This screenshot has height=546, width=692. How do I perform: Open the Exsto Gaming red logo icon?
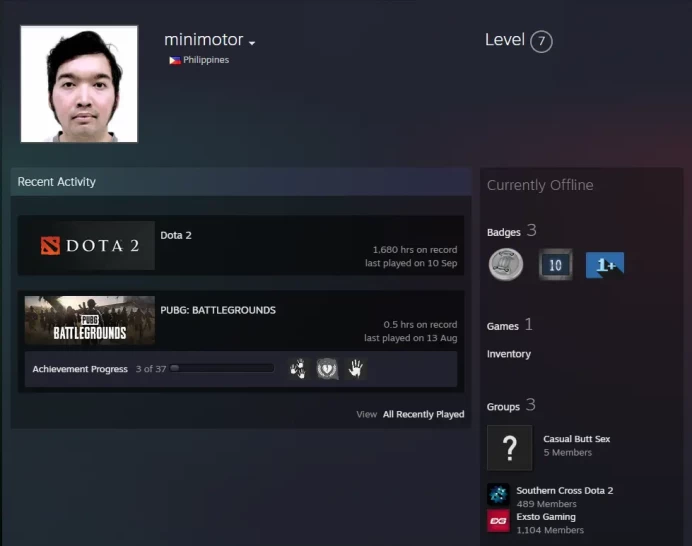[x=498, y=521]
